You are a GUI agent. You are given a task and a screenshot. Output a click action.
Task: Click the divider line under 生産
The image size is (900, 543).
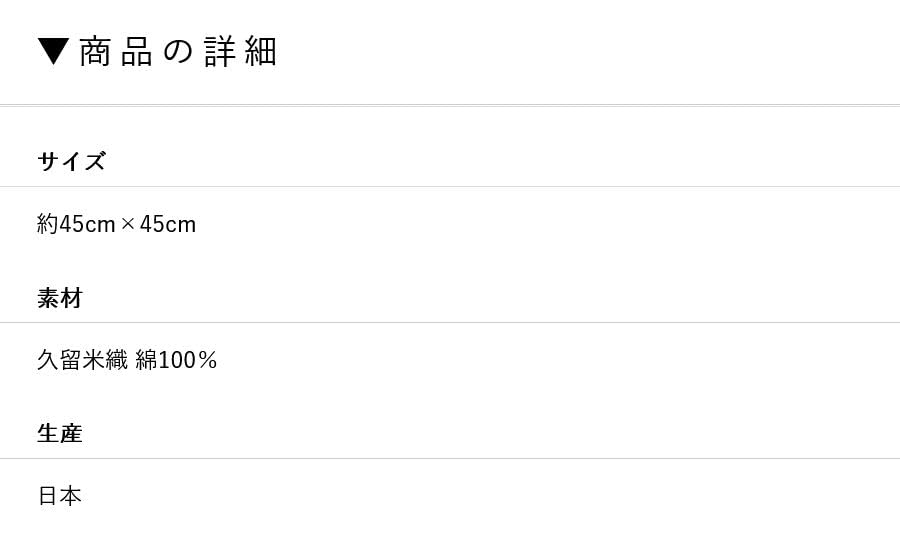[450, 459]
